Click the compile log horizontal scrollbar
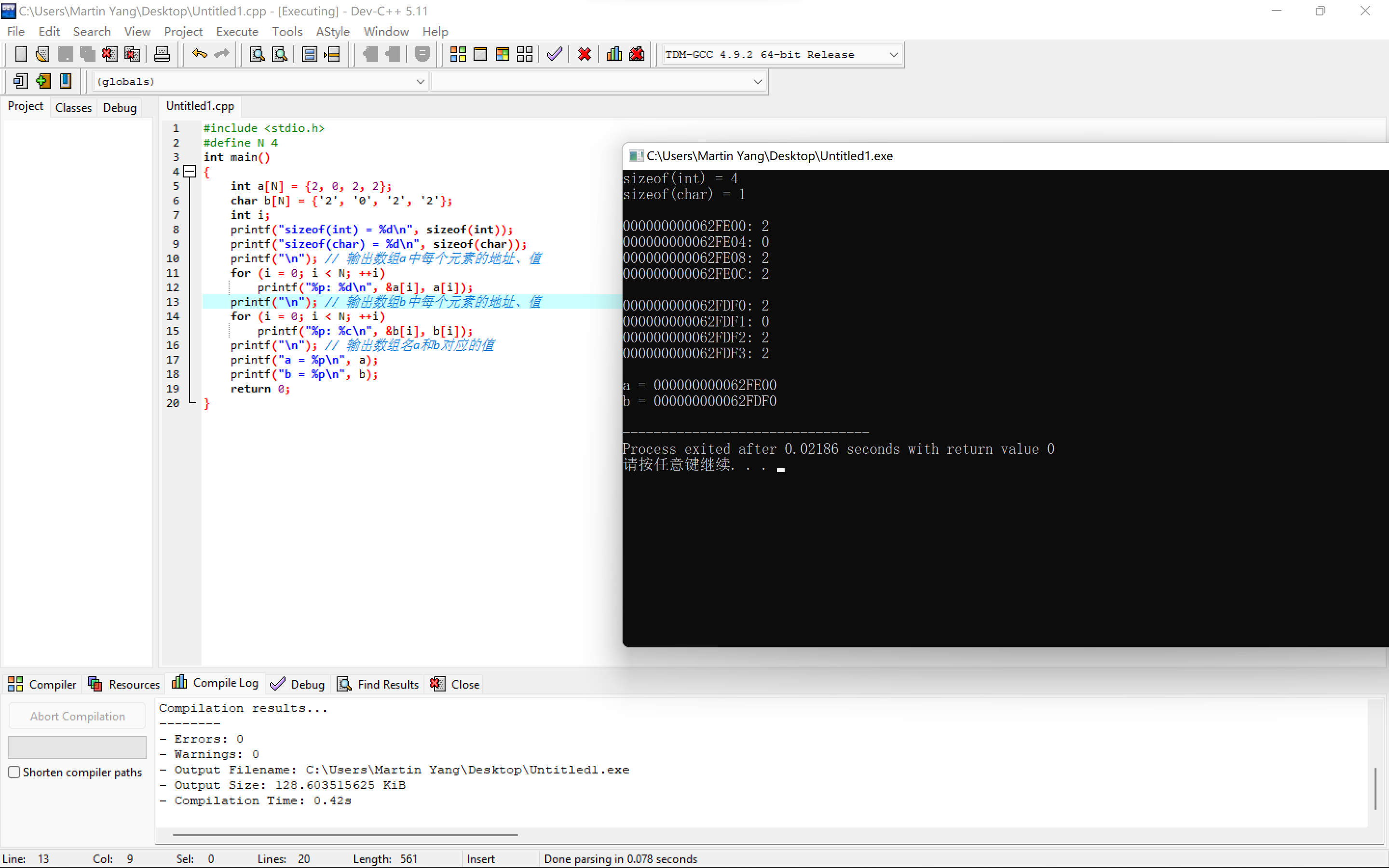The image size is (1389, 868). 344,835
